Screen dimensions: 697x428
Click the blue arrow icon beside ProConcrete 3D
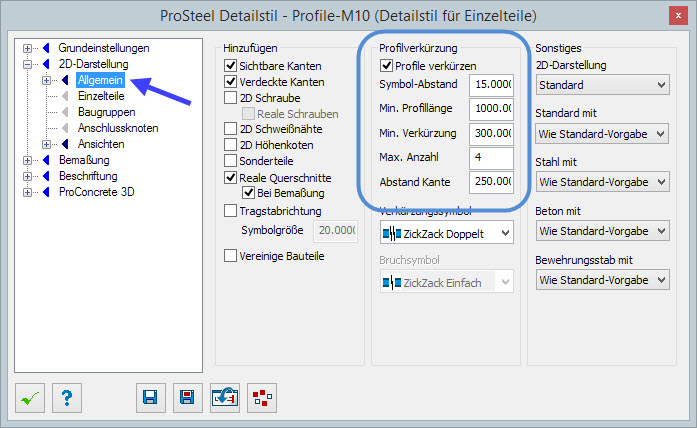[x=46, y=192]
